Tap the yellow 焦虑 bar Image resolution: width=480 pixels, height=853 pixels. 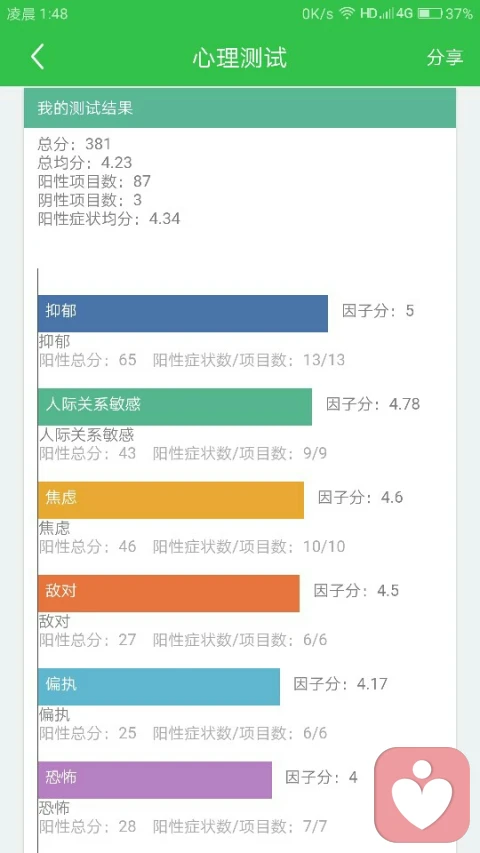click(171, 500)
